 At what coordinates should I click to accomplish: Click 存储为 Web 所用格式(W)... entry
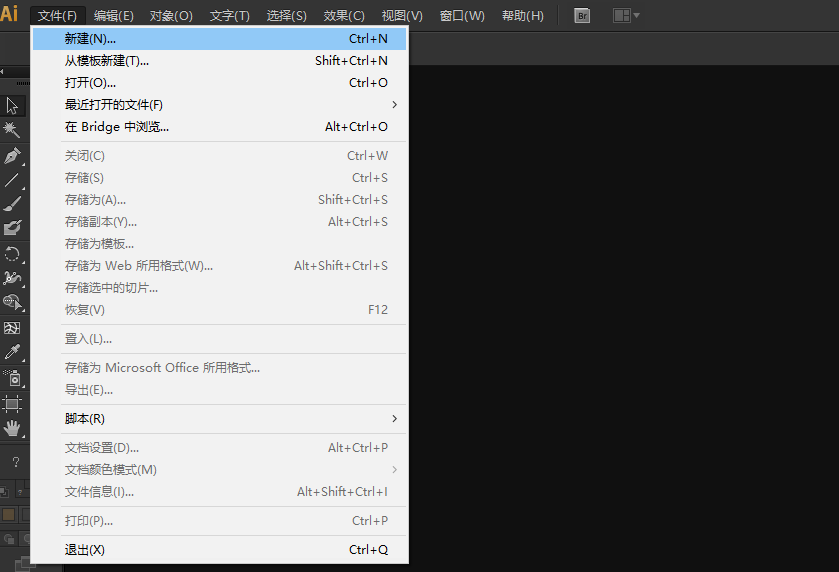coord(219,265)
